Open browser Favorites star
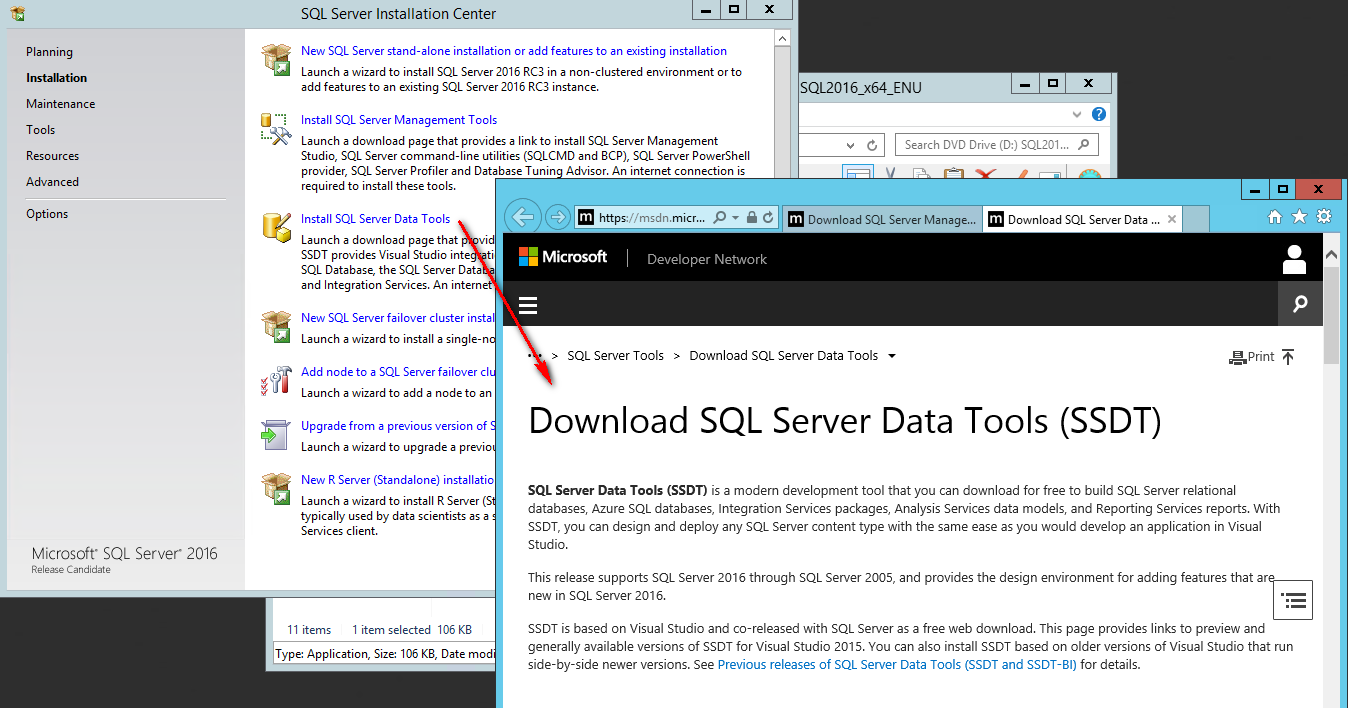The width and height of the screenshot is (1348, 708). (1299, 216)
